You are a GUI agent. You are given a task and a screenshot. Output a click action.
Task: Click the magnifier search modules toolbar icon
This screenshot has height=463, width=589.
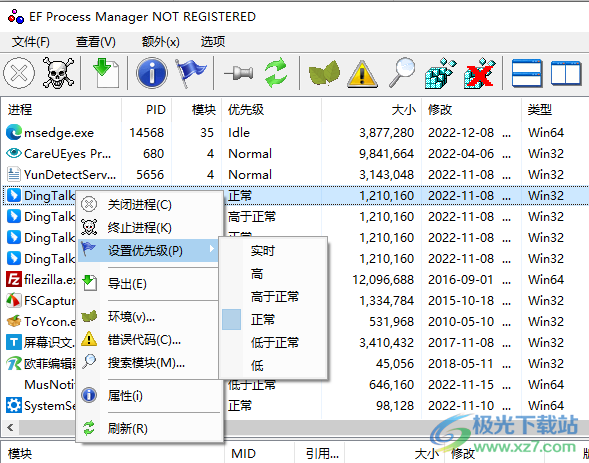[x=402, y=73]
